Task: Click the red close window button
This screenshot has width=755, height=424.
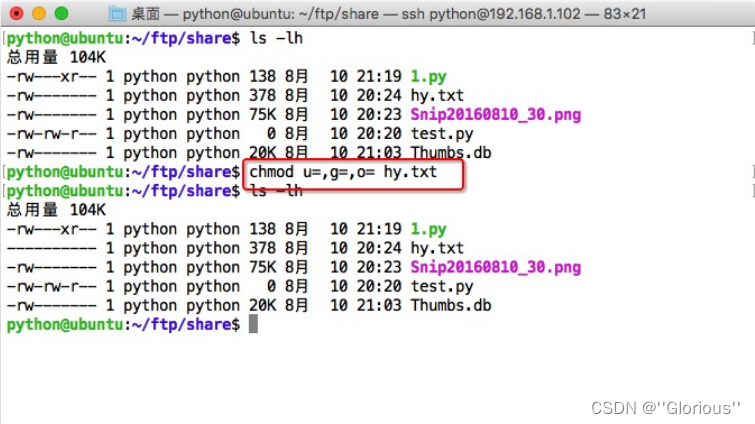Action: (x=16, y=13)
